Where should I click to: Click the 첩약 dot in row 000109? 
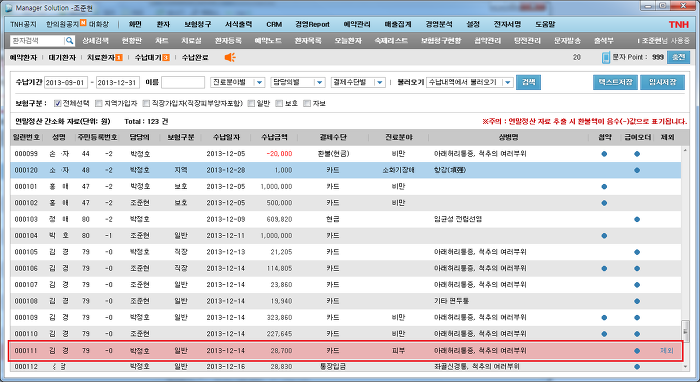[604, 317]
